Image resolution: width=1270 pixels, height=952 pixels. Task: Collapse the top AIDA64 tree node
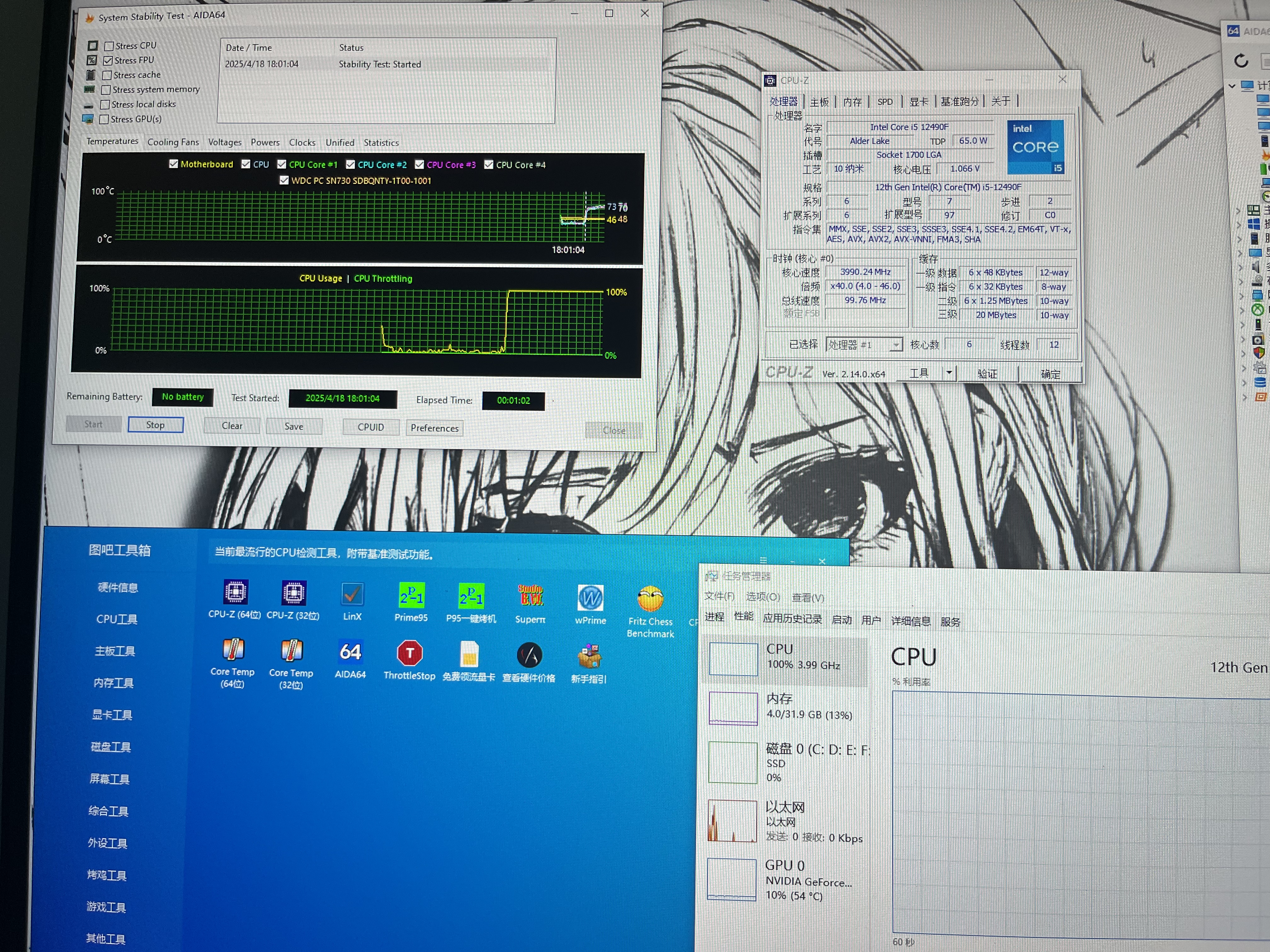click(1232, 86)
